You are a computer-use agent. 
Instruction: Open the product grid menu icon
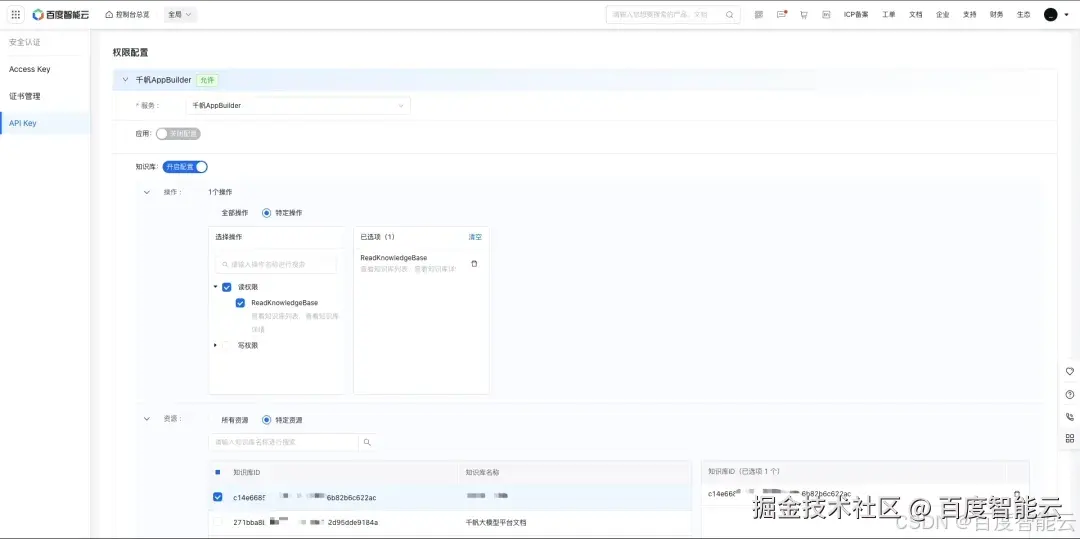click(x=16, y=14)
